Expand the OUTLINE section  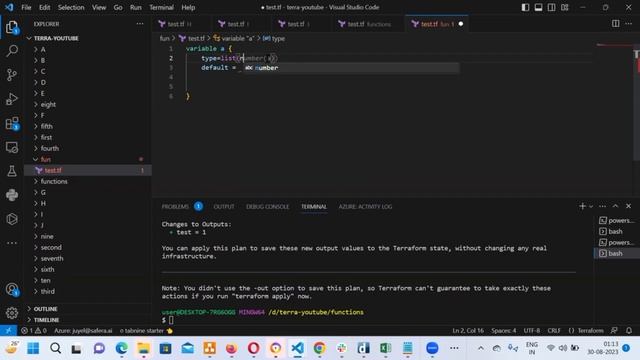45,309
